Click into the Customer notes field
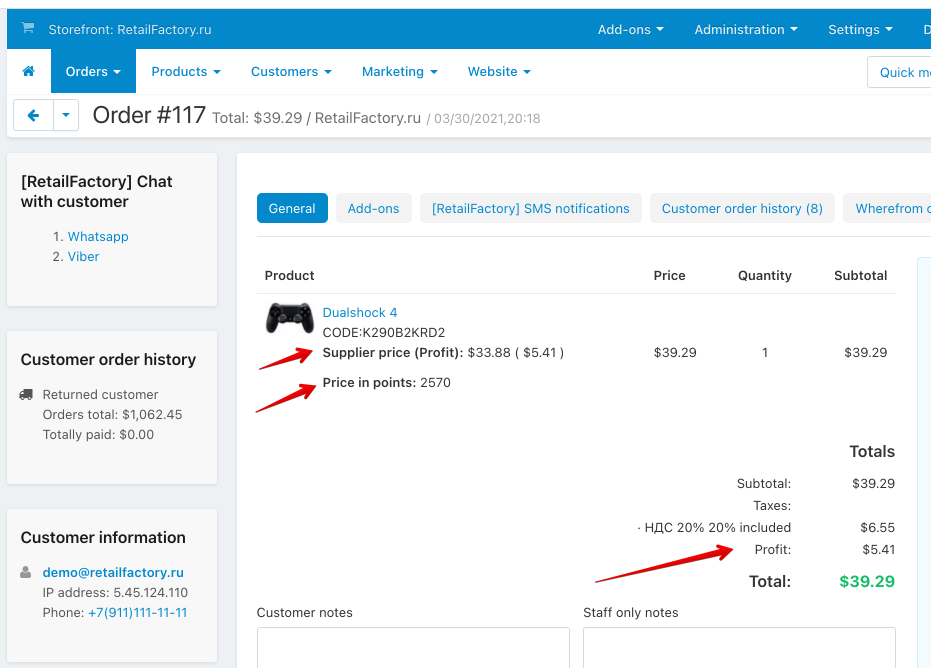931x668 pixels. pos(413,648)
